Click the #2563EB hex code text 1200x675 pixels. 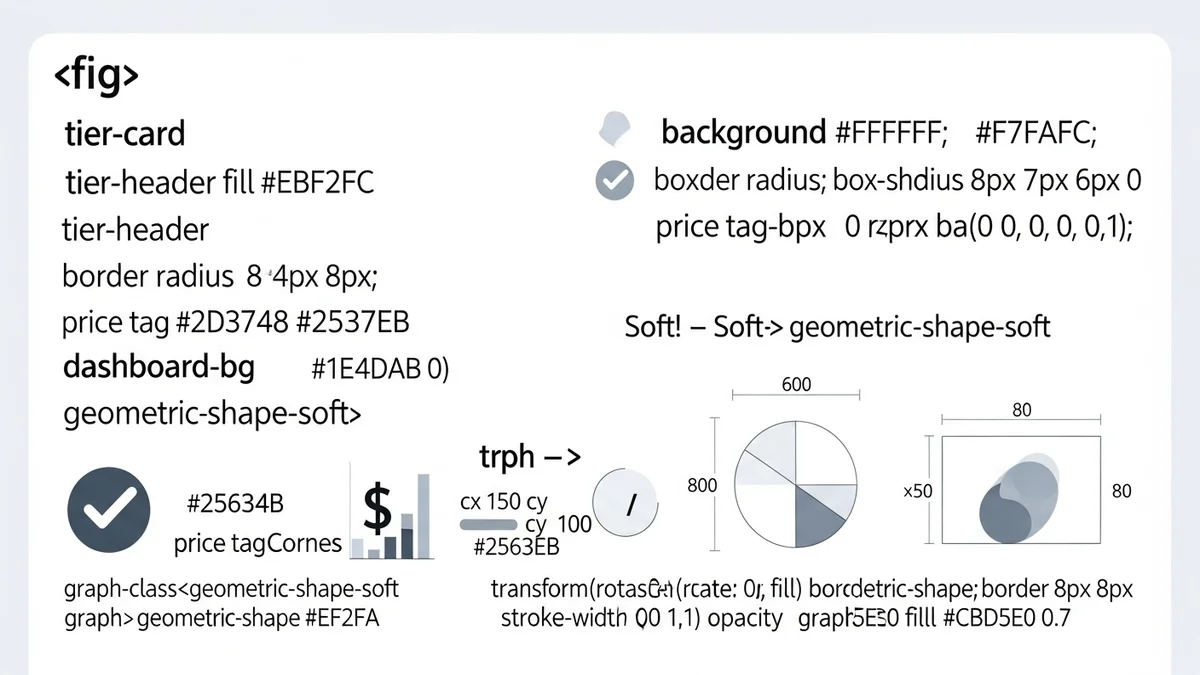[x=516, y=547]
